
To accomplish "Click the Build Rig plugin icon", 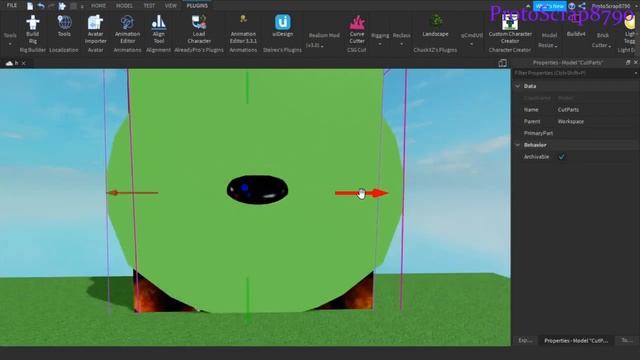I will [33, 23].
